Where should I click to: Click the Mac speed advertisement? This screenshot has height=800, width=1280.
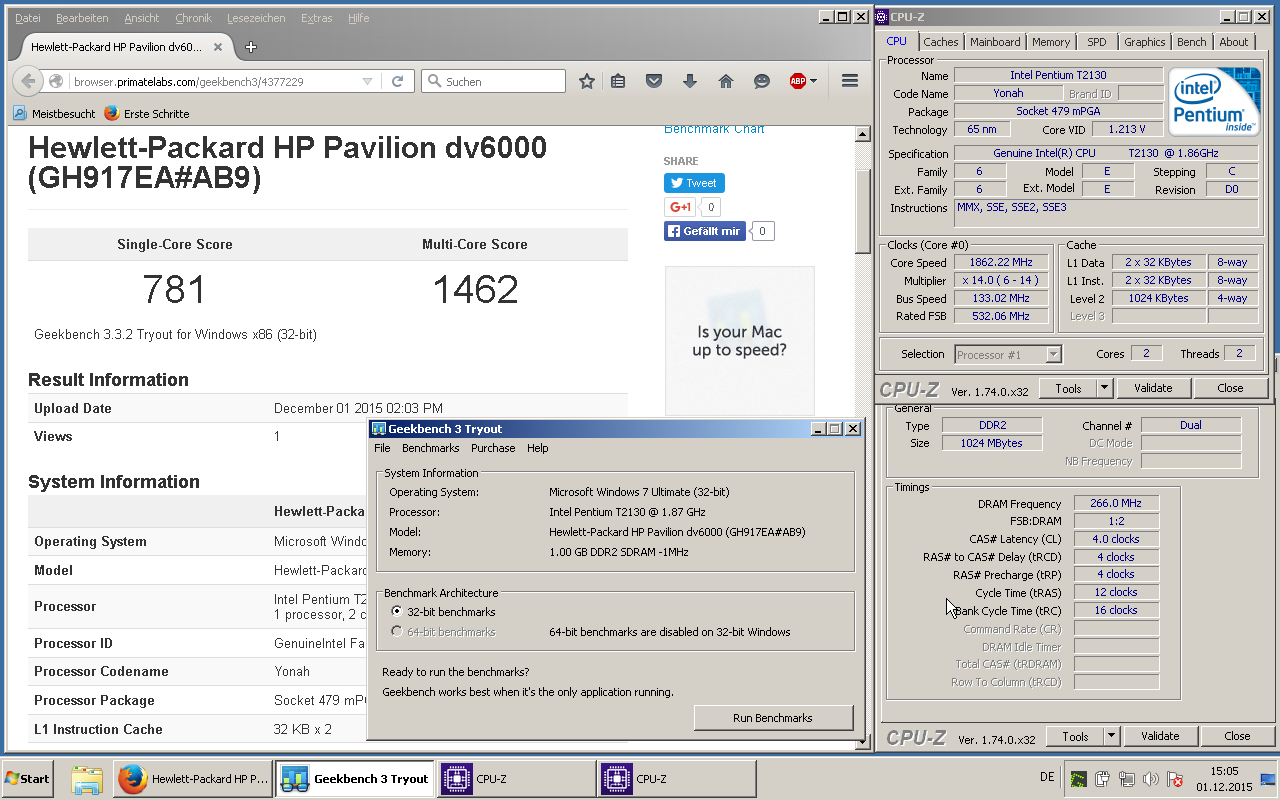point(740,341)
